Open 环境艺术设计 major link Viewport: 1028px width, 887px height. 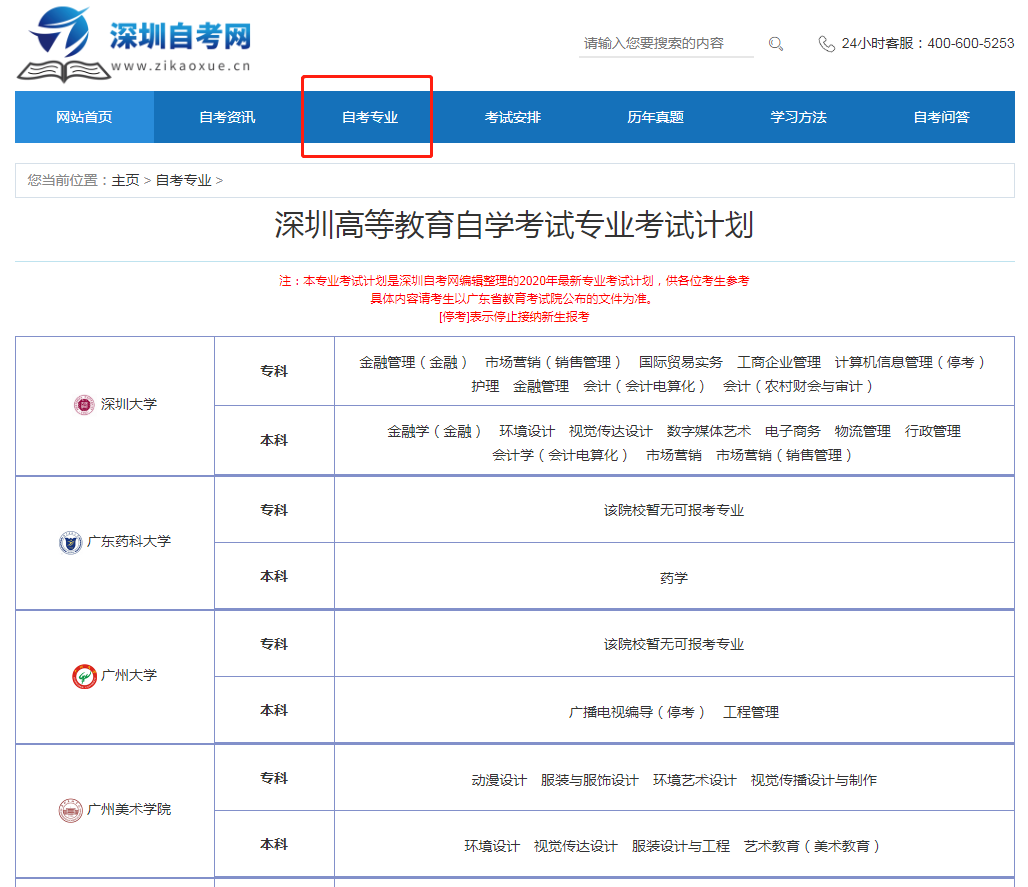tap(695, 781)
